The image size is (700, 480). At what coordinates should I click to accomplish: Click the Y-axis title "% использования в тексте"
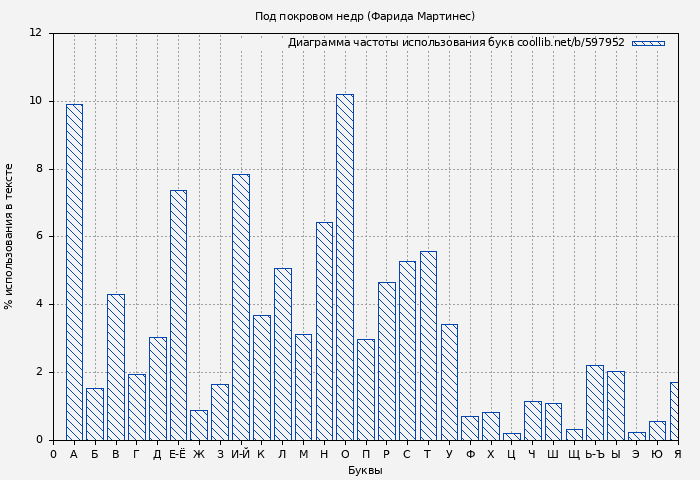point(9,236)
